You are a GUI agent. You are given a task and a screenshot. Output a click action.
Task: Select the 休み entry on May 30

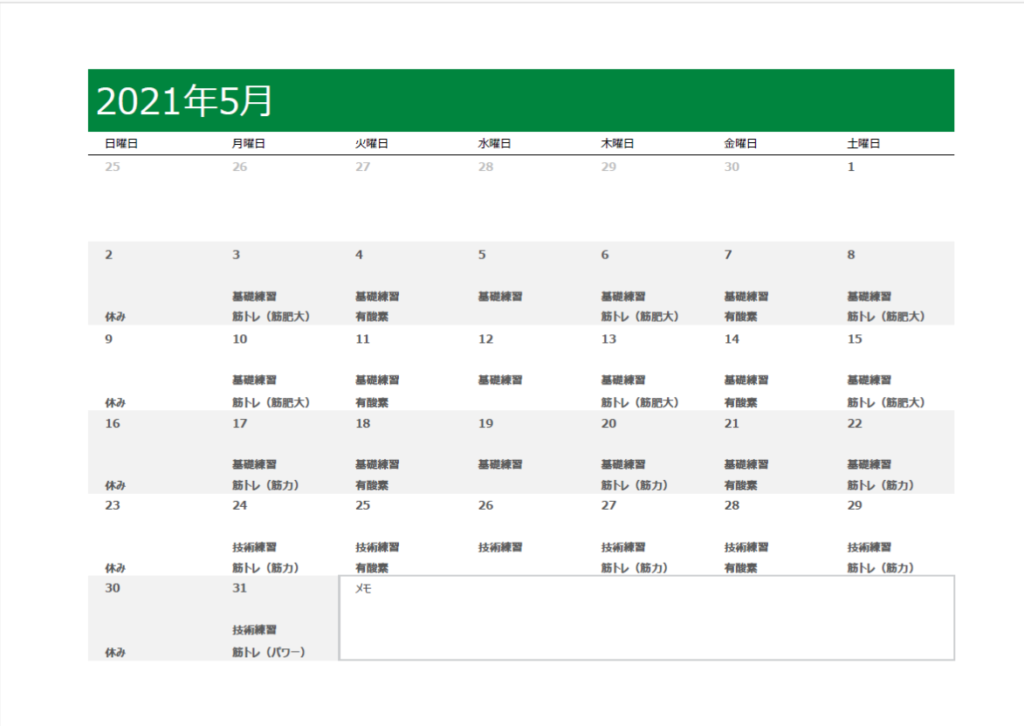pyautogui.click(x=115, y=652)
